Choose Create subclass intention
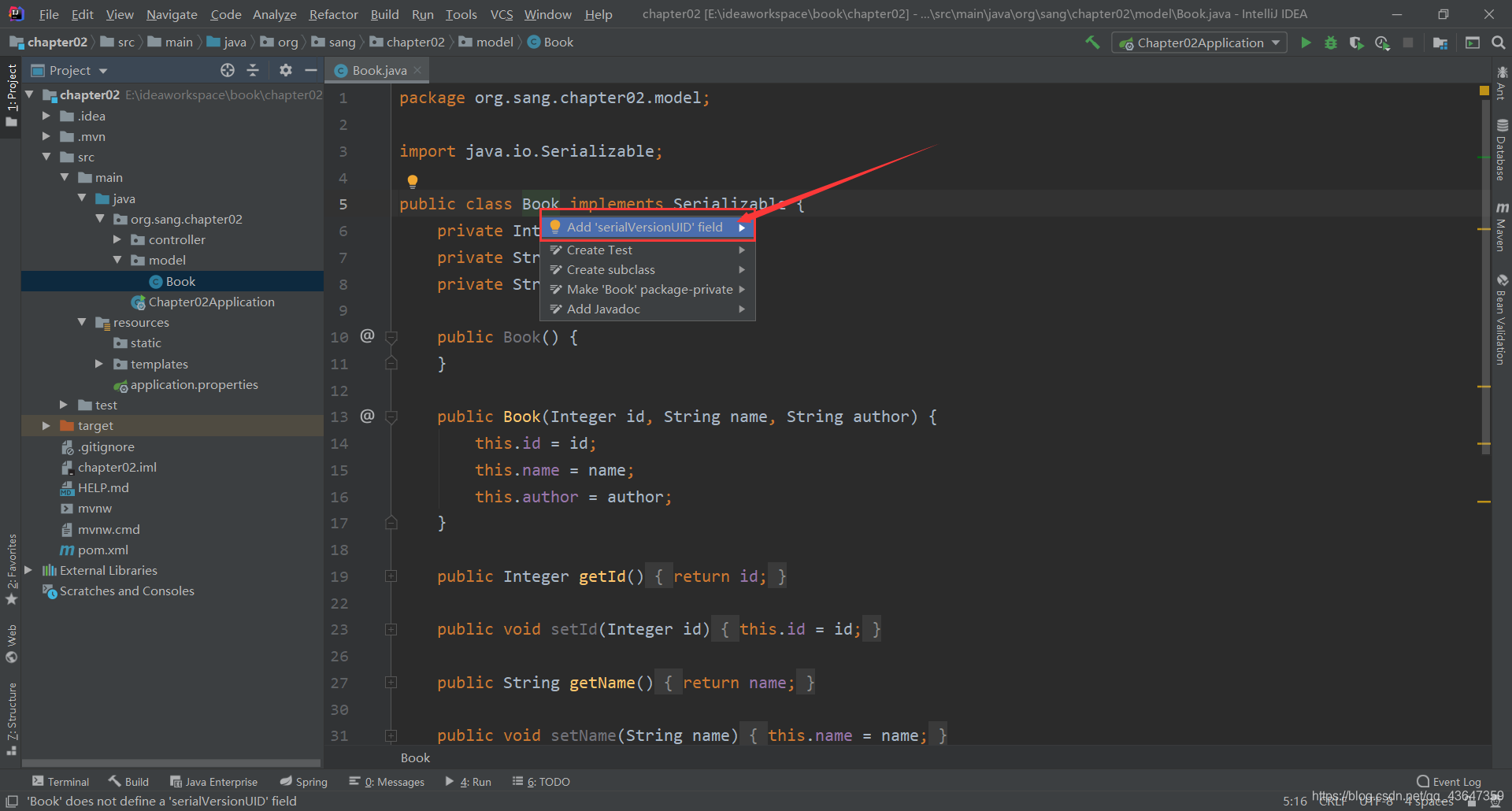Screen dimensions: 1512x811 647,269
